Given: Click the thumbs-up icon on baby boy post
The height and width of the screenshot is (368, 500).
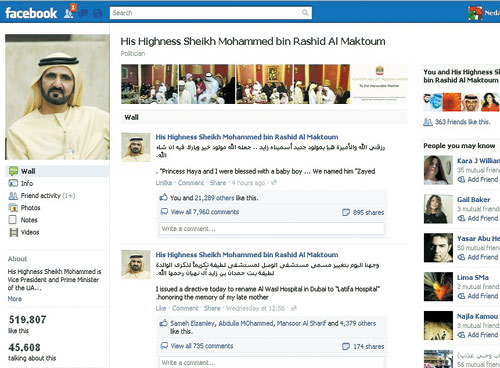Looking at the screenshot, I should tap(163, 197).
